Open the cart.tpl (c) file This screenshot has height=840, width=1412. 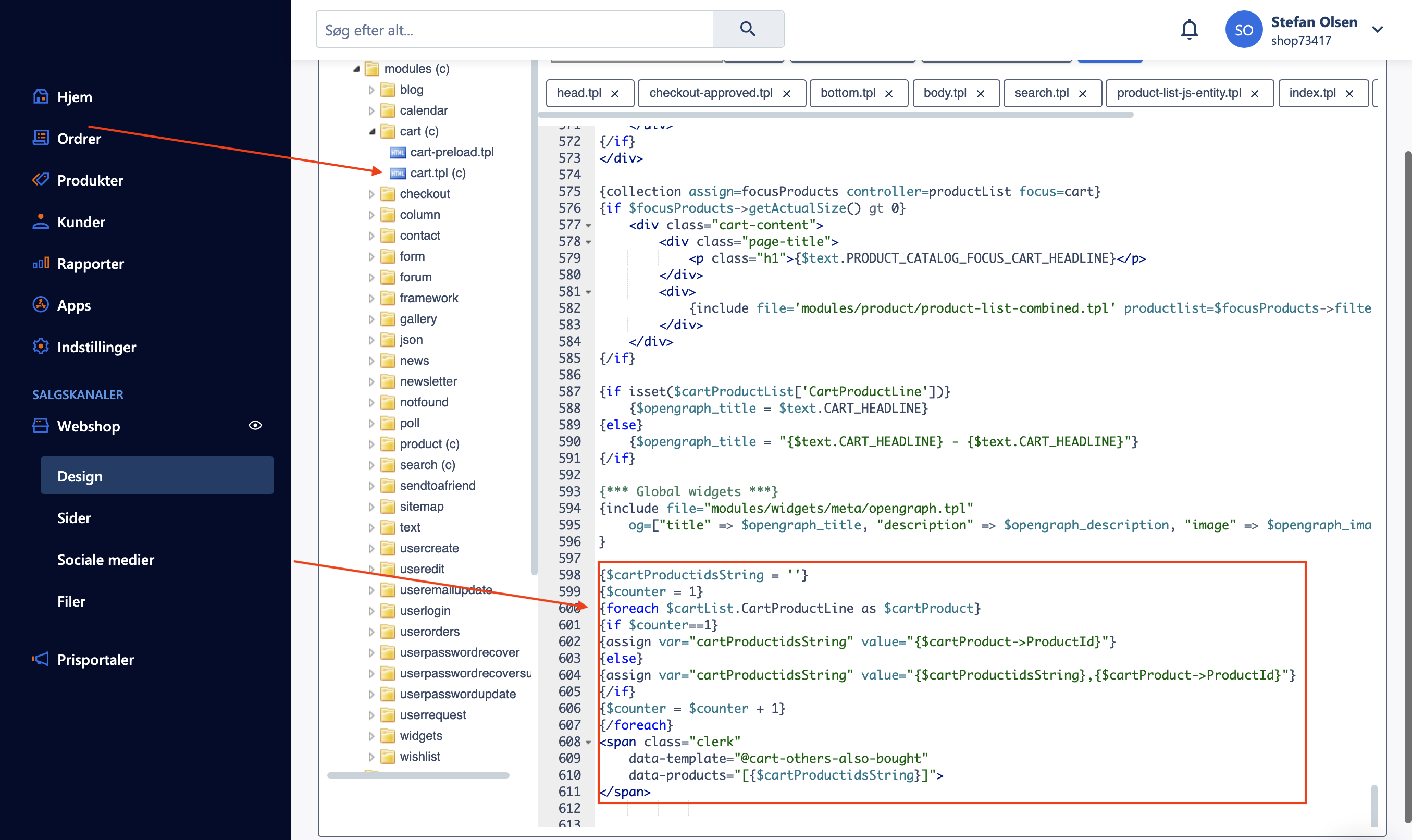437,172
